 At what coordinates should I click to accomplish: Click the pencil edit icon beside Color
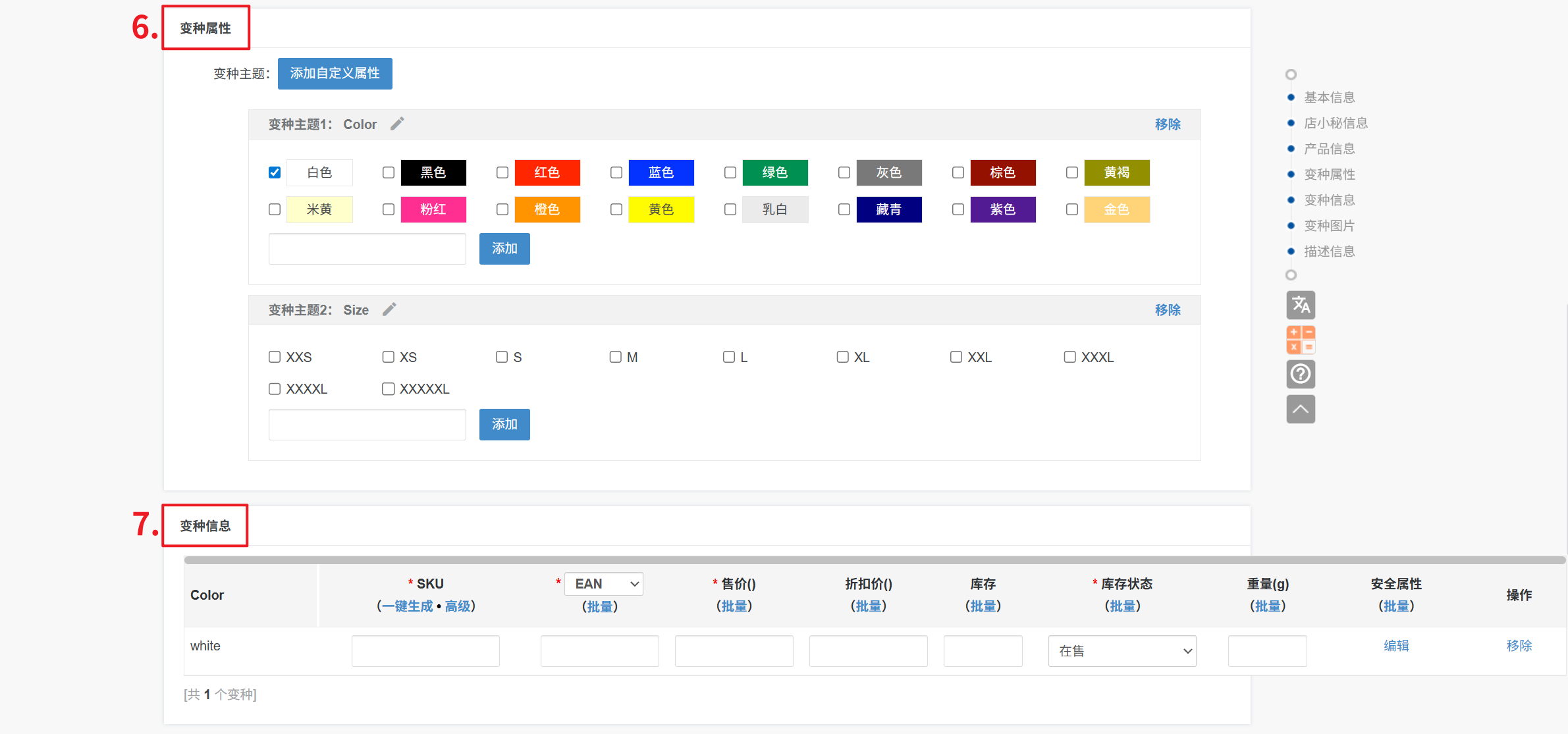397,124
